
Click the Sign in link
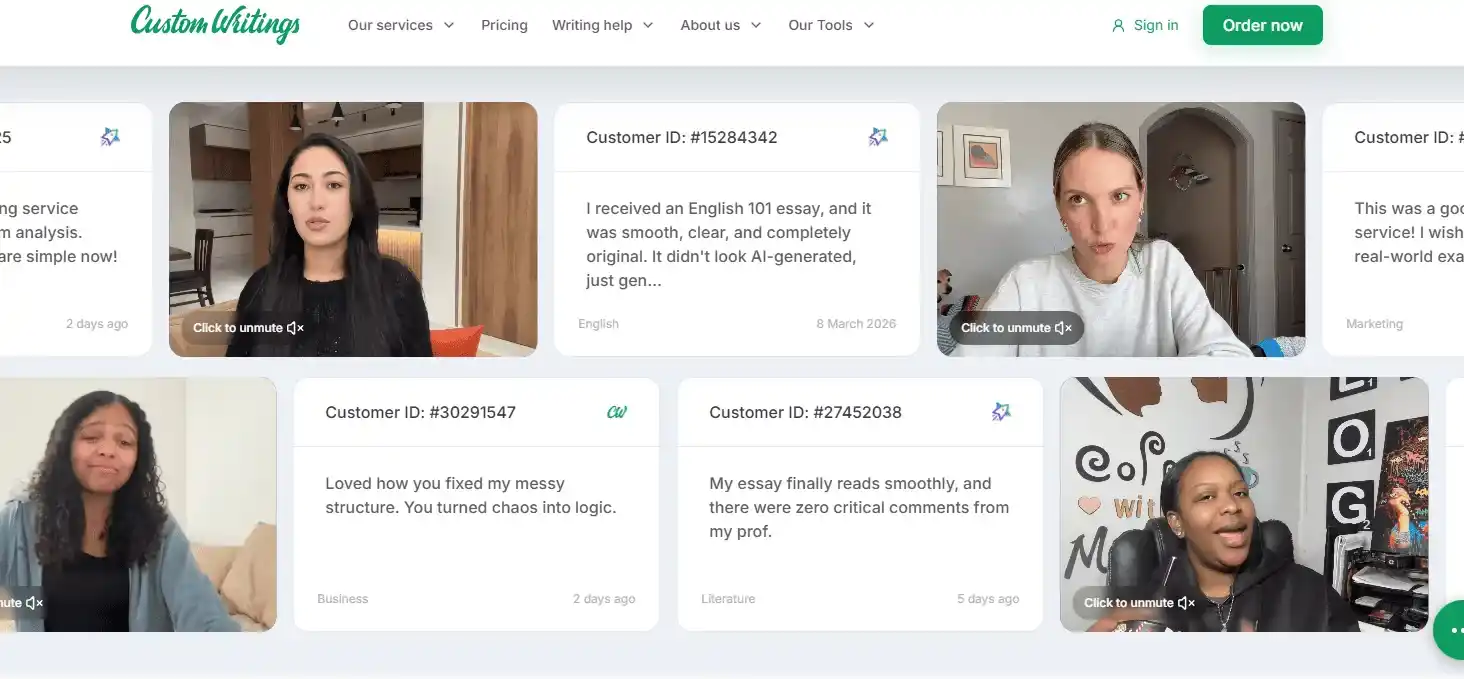(1156, 25)
